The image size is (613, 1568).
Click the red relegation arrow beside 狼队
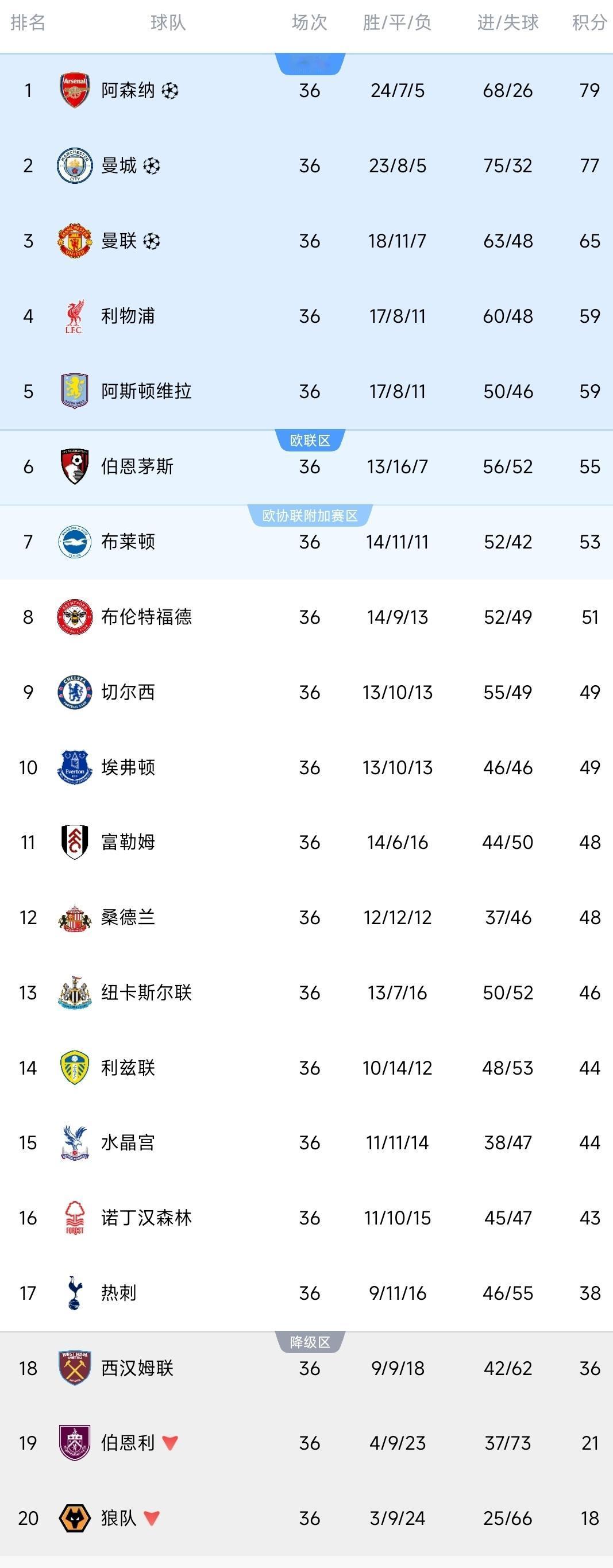(x=152, y=1518)
